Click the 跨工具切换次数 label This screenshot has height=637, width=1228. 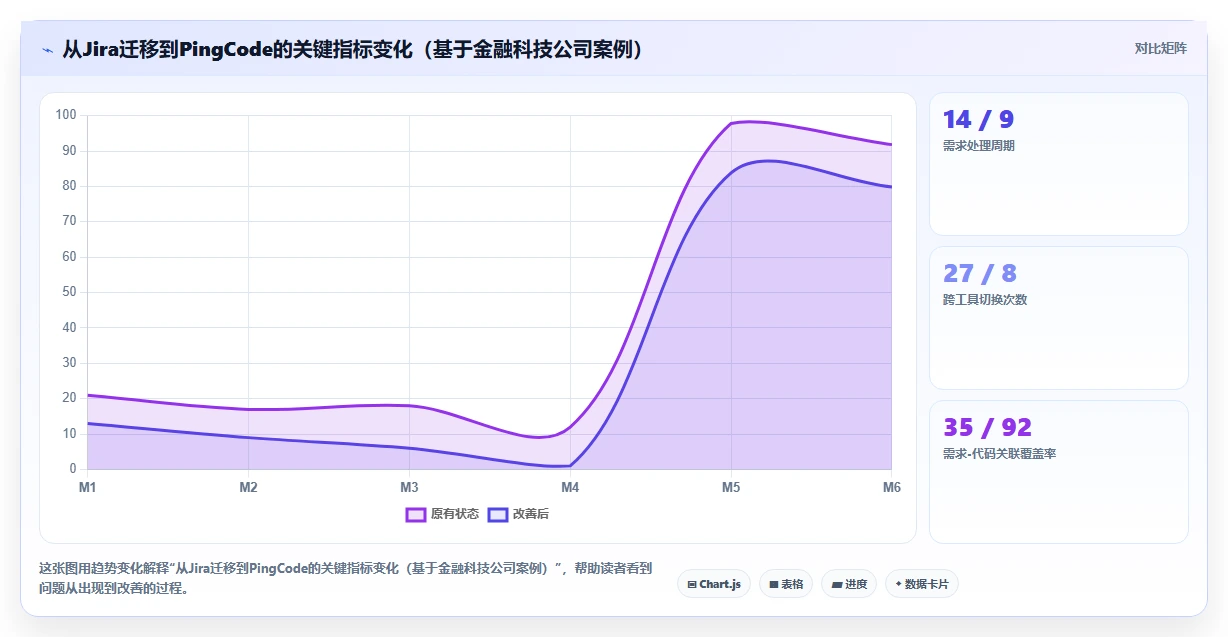coord(985,300)
